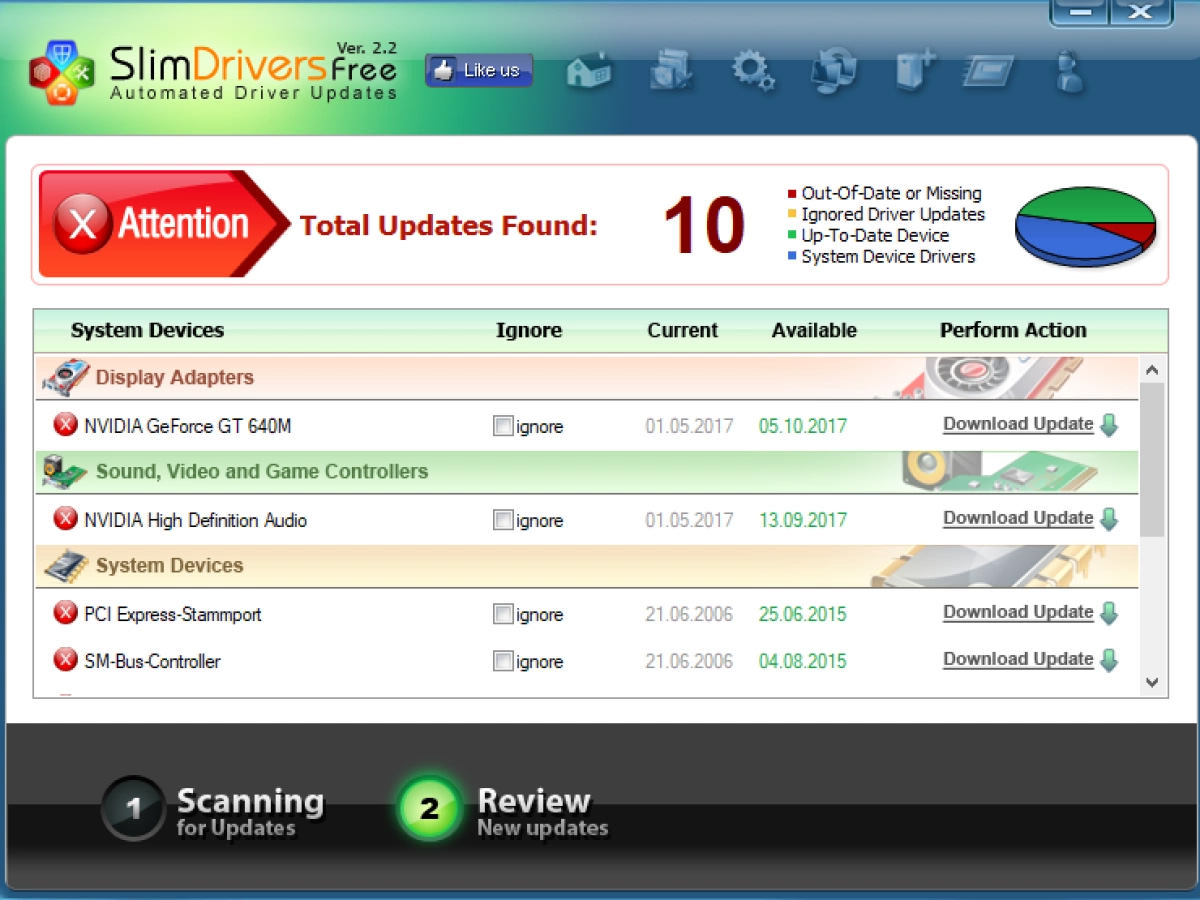Viewport: 1200px width, 900px height.
Task: Download Update for PCI Express-Stammport
Action: pos(1018,612)
